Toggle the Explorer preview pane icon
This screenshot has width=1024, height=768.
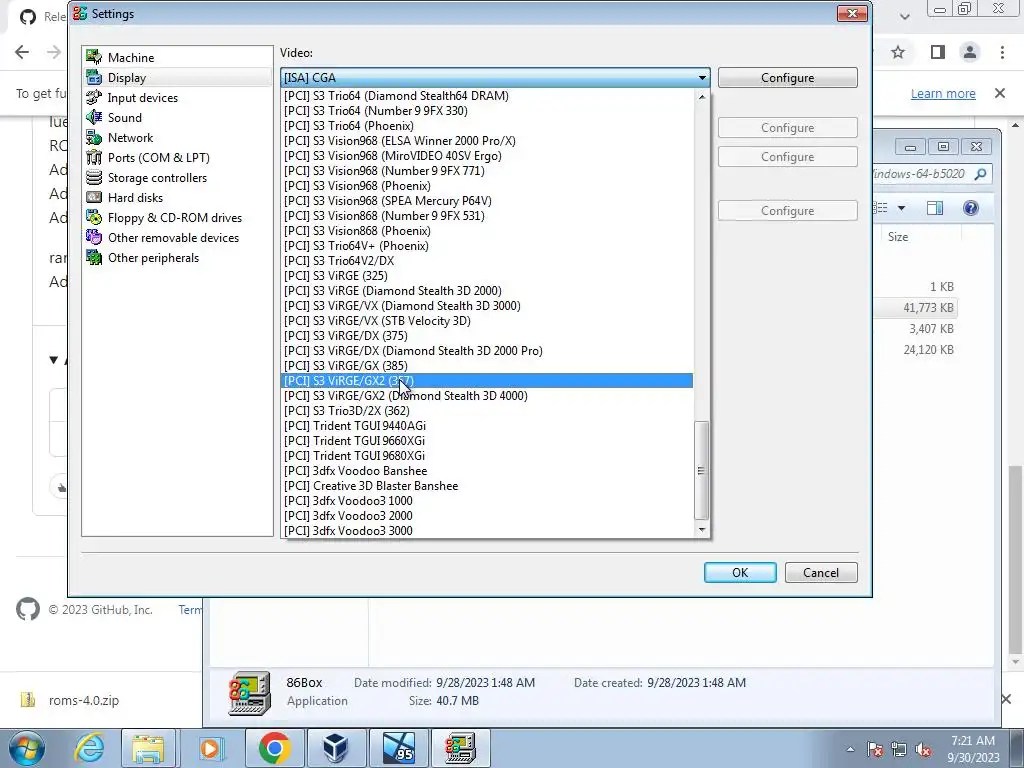pos(935,208)
